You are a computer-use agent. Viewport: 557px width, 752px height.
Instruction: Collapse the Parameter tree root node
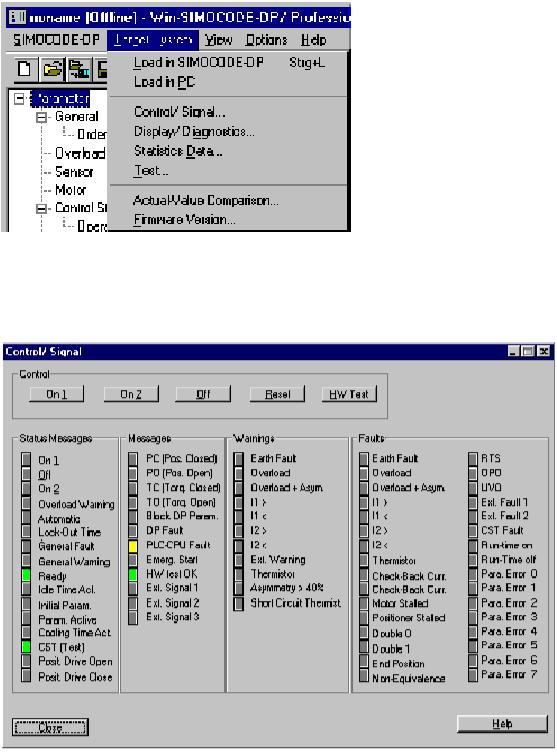(x=19, y=98)
